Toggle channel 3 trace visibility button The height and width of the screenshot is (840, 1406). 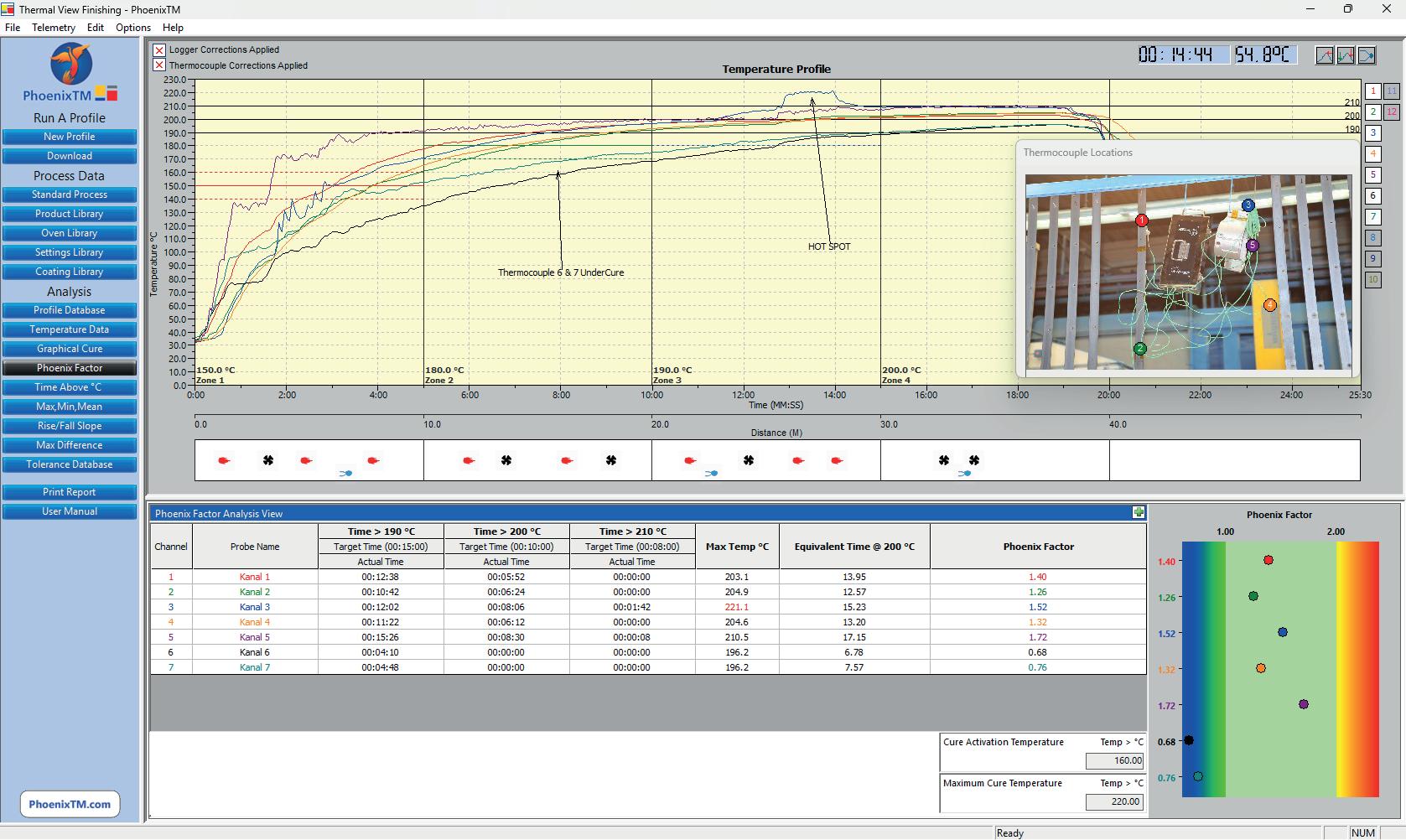tap(1372, 133)
